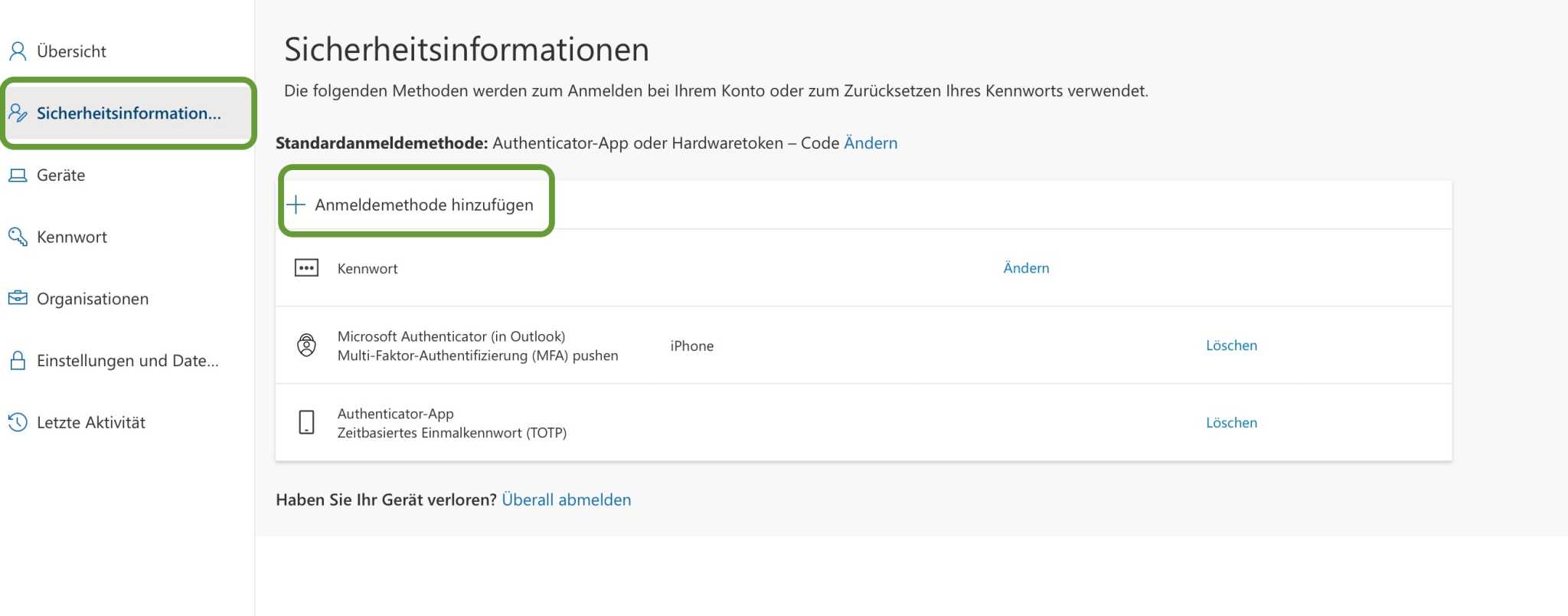Open the Organisationen briefcase icon

pyautogui.click(x=18, y=299)
